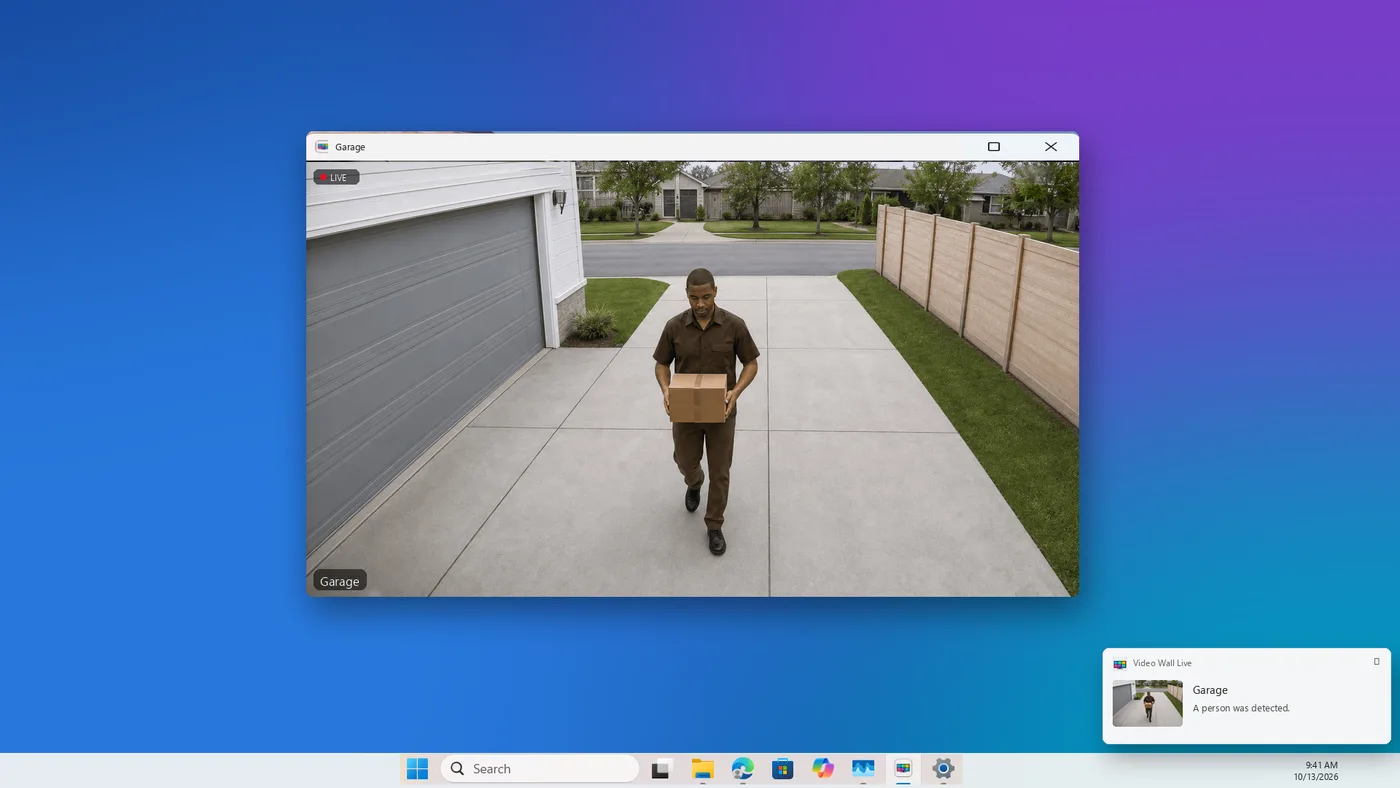Select the Video Wall Live taskbar icon
The height and width of the screenshot is (788, 1400).
tap(903, 769)
